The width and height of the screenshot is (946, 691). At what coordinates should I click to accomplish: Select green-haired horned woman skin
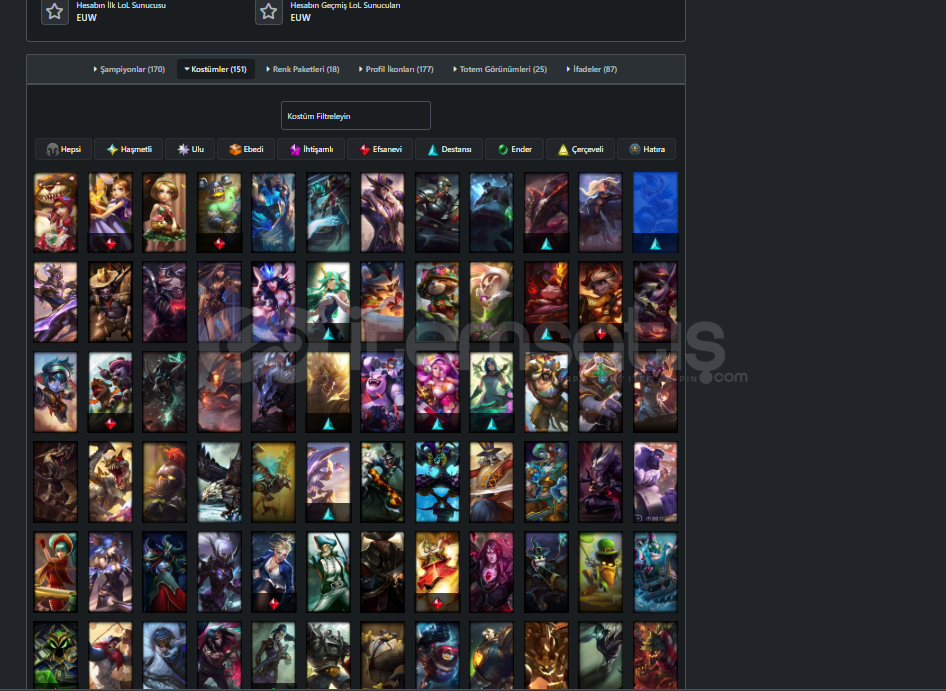[328, 302]
